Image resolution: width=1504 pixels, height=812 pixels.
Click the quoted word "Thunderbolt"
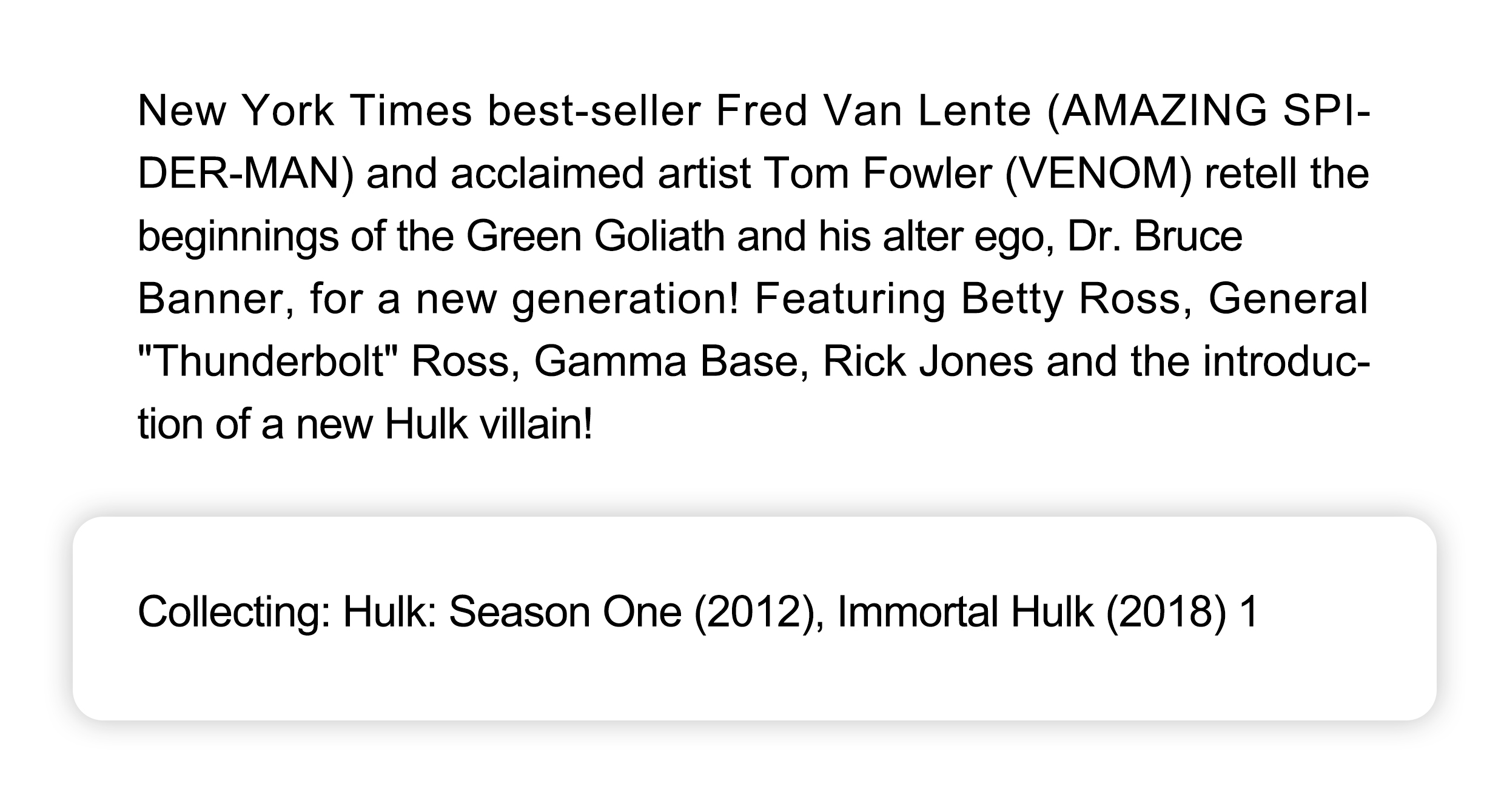coord(267,361)
